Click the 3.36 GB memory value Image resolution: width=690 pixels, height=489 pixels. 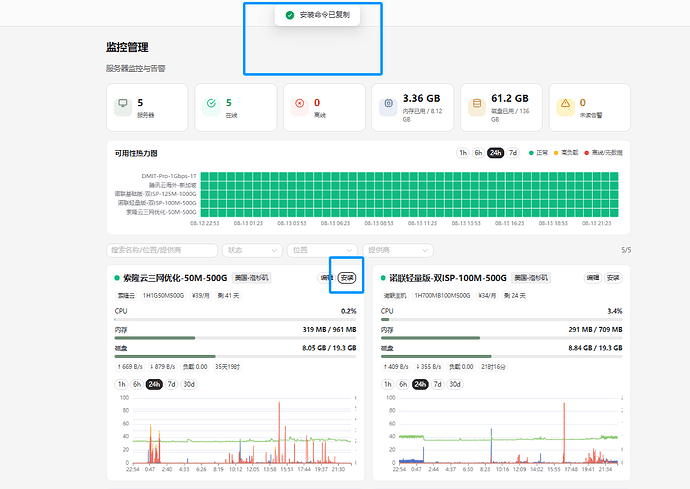pyautogui.click(x=422, y=98)
